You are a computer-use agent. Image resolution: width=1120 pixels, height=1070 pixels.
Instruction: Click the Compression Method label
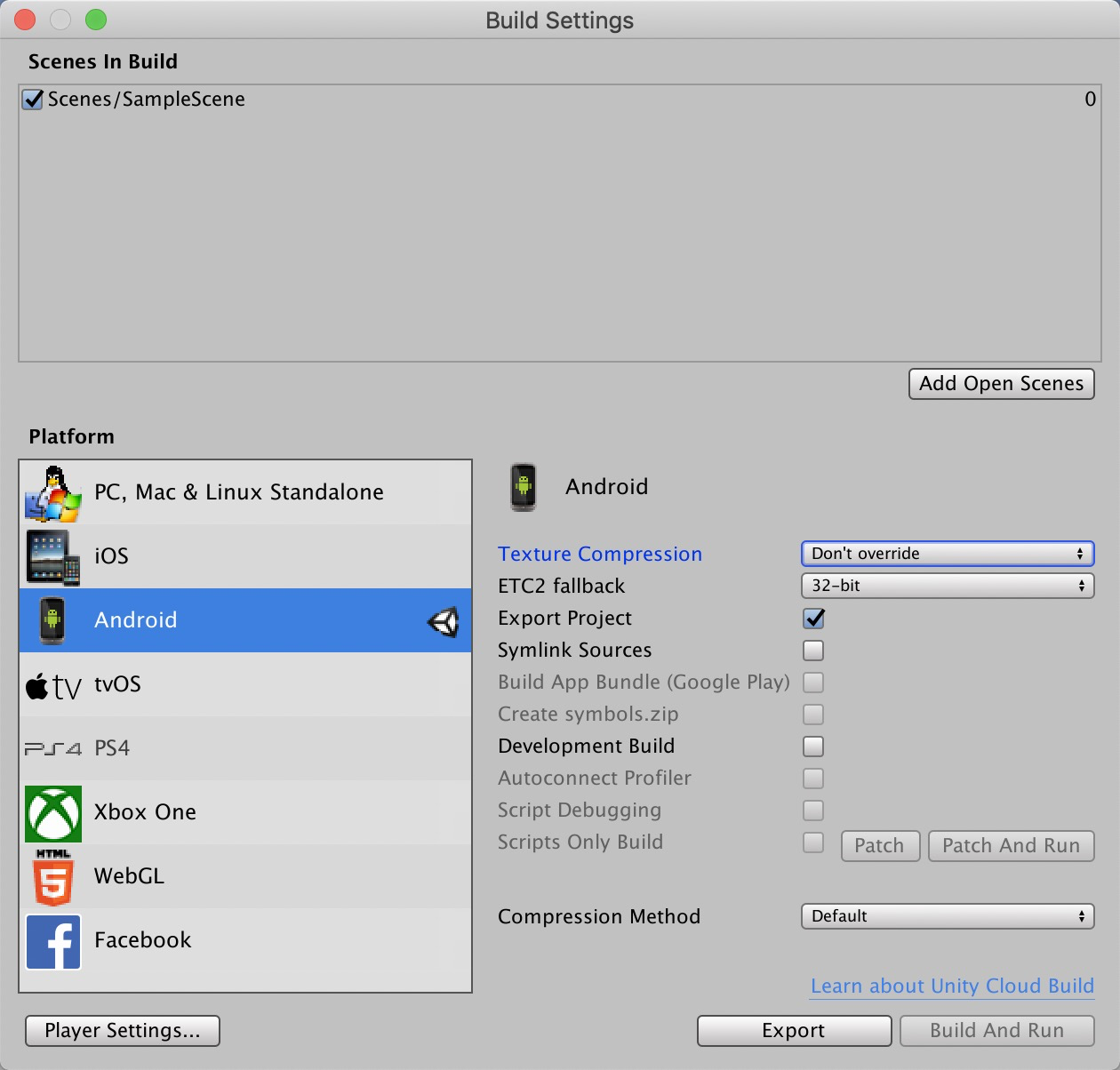[599, 917]
